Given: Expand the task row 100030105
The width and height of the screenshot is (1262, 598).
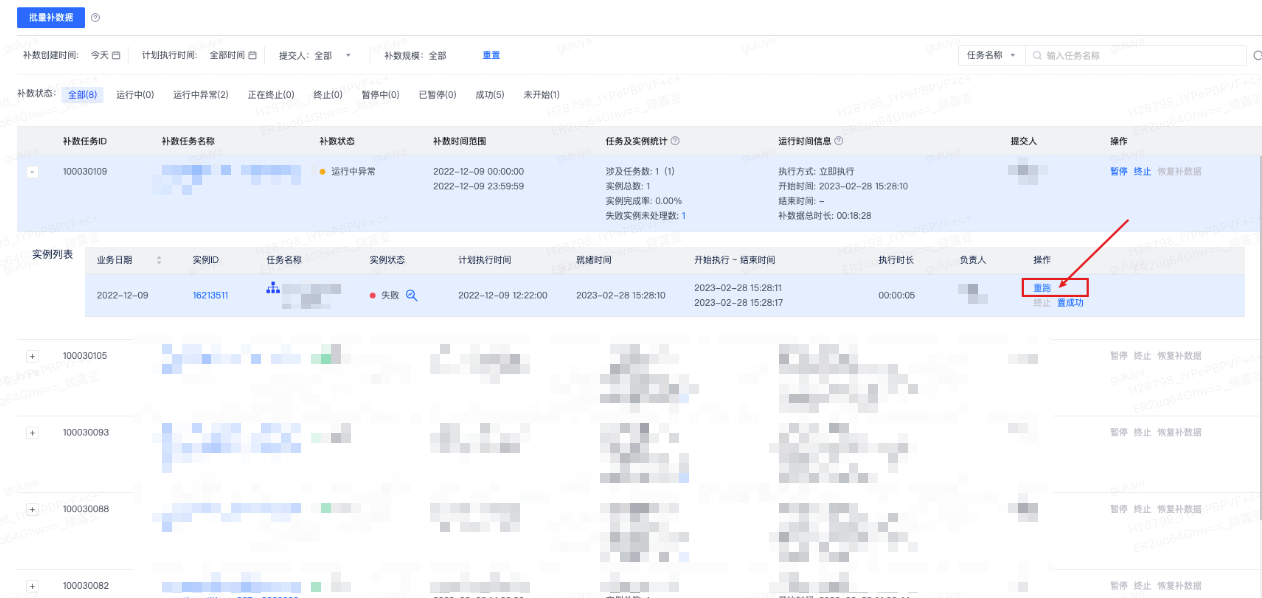Looking at the screenshot, I should coord(32,356).
